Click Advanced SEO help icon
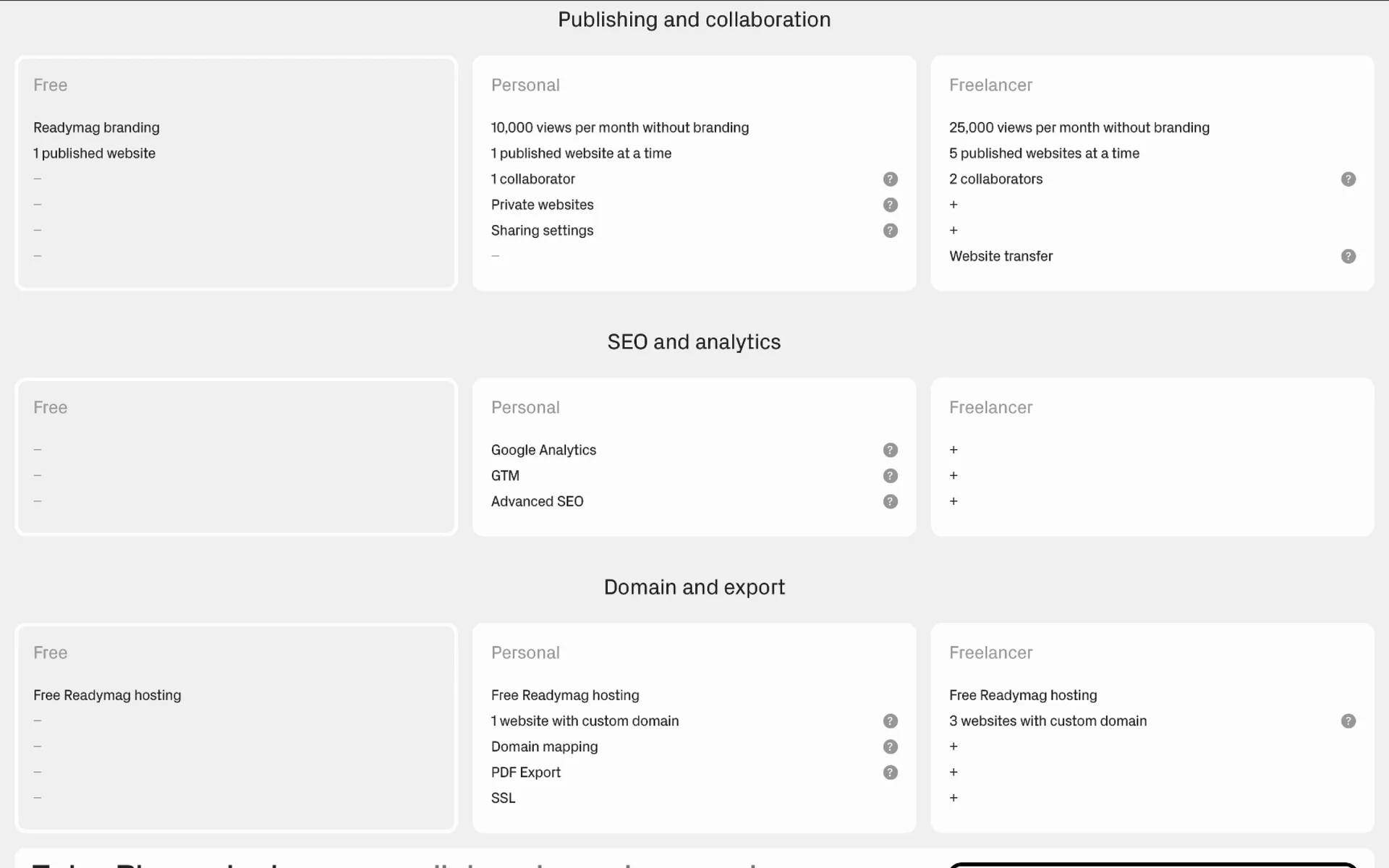The width and height of the screenshot is (1389, 868). [x=890, y=502]
